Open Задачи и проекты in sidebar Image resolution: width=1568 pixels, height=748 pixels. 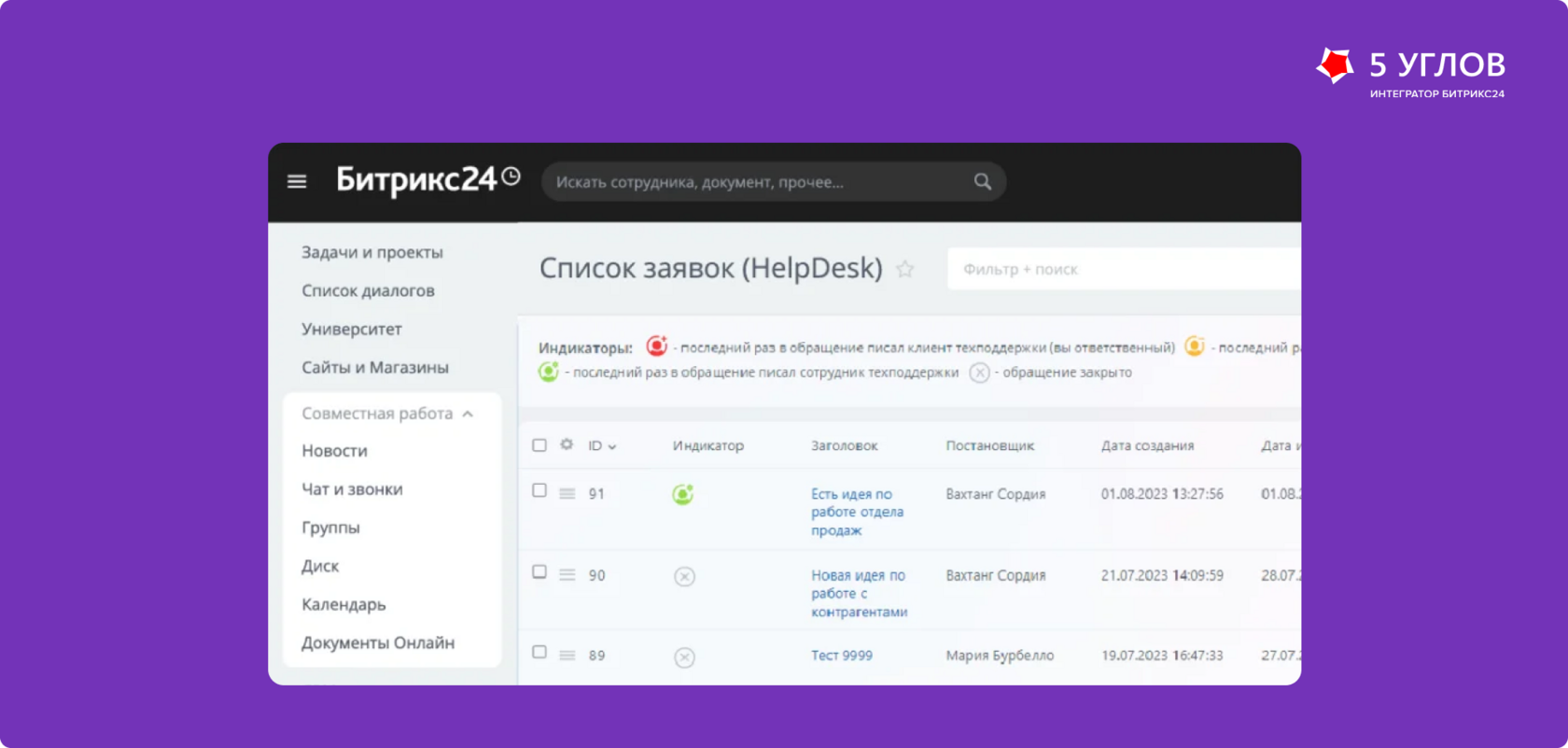(x=372, y=252)
